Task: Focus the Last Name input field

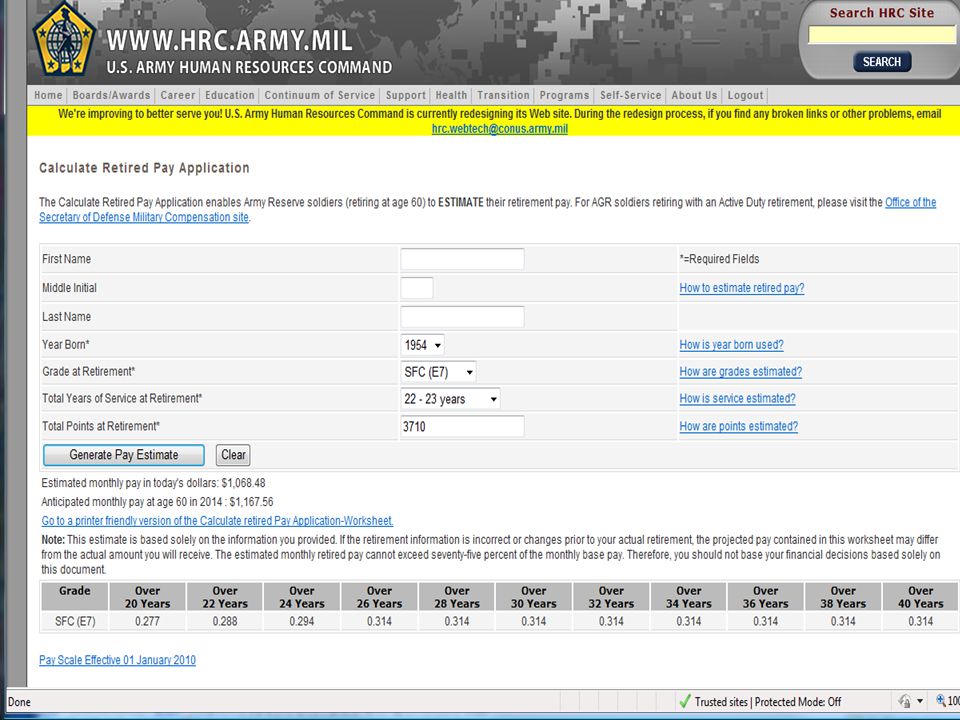Action: click(462, 317)
